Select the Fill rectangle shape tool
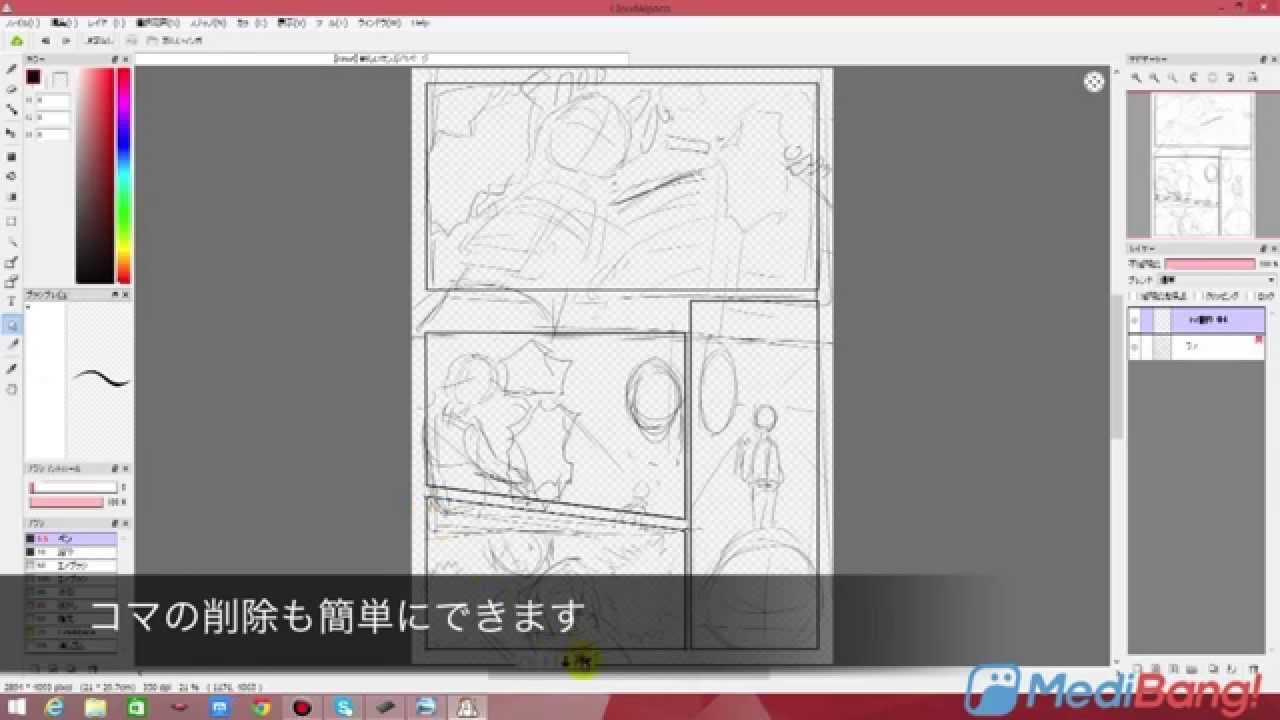The width and height of the screenshot is (1280, 720). (x=12, y=156)
